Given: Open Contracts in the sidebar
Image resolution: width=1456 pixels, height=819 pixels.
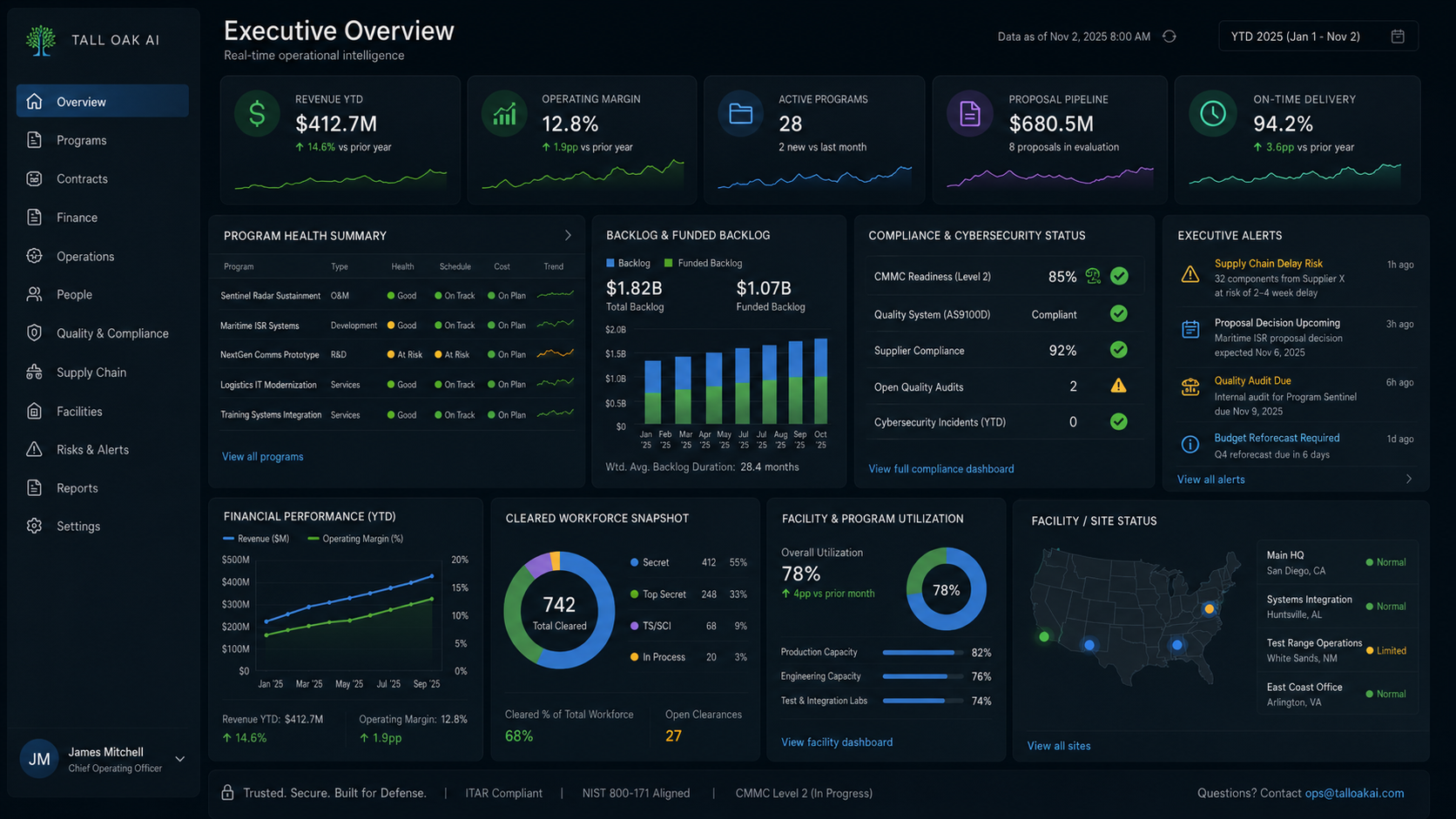Looking at the screenshot, I should coord(103,178).
